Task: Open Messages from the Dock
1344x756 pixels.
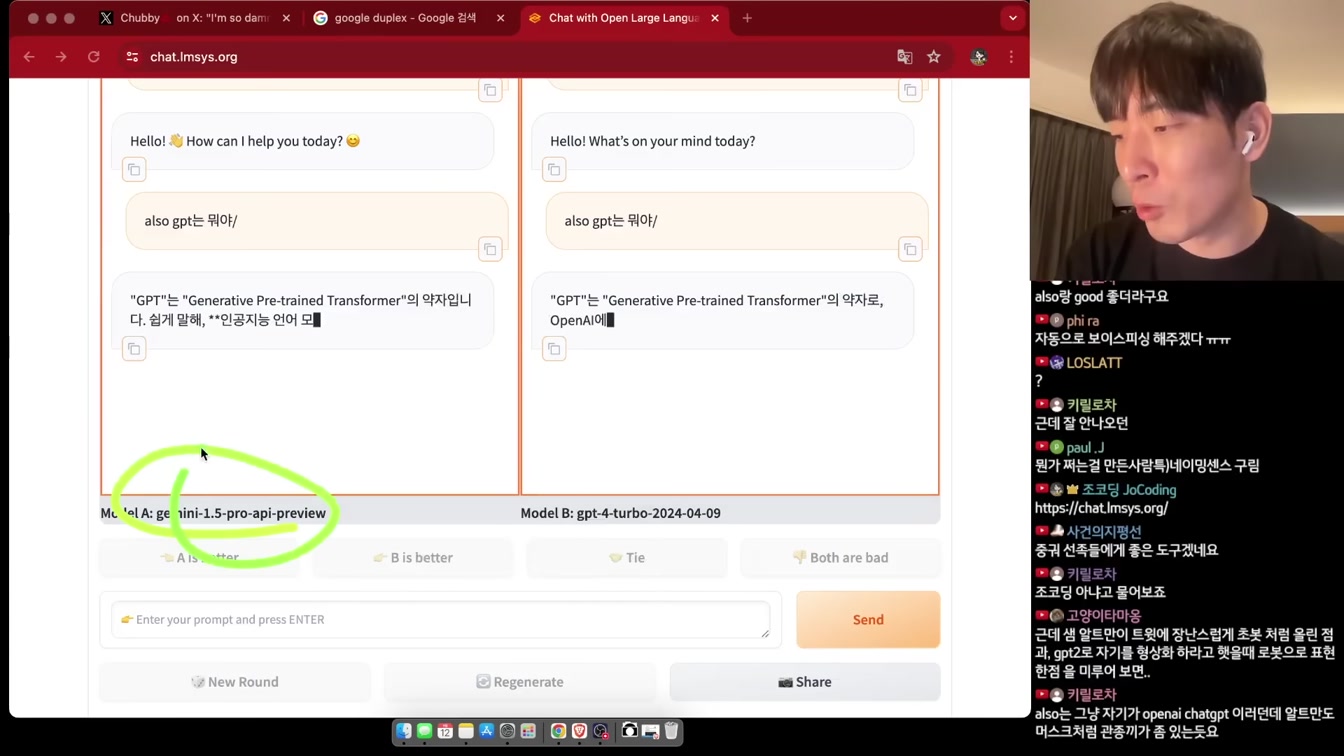Action: (x=424, y=731)
